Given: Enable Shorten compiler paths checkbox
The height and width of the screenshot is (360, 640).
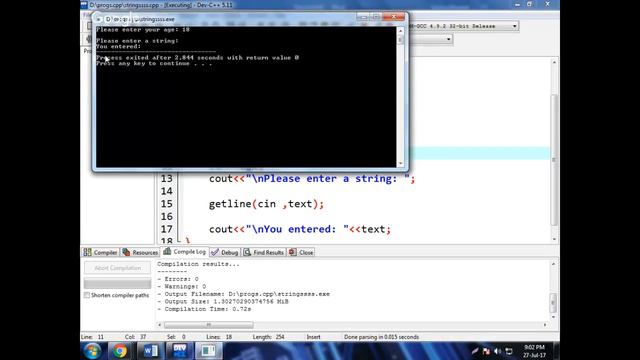Looking at the screenshot, I should click(x=87, y=295).
